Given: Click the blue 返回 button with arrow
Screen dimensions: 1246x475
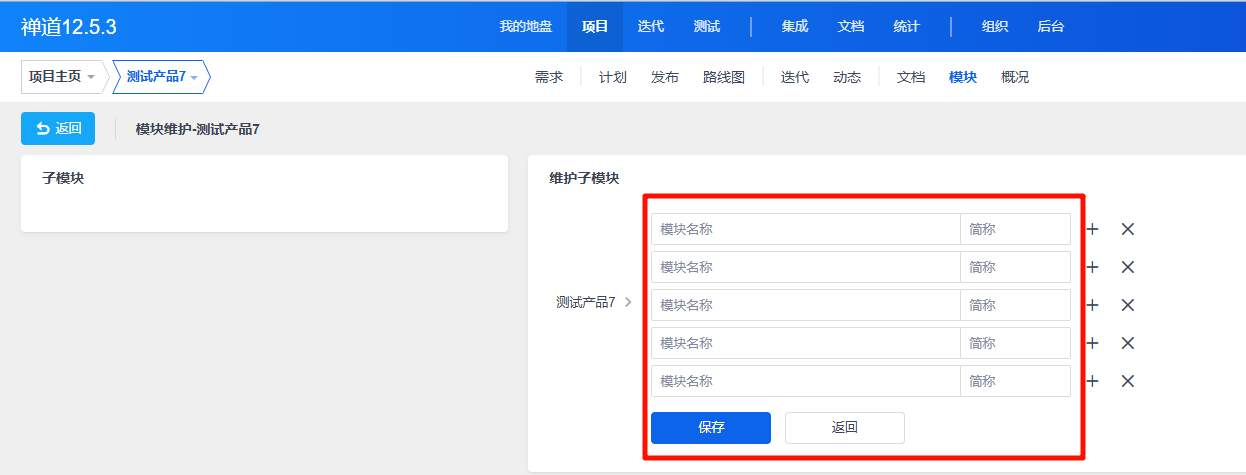Looking at the screenshot, I should click(58, 128).
